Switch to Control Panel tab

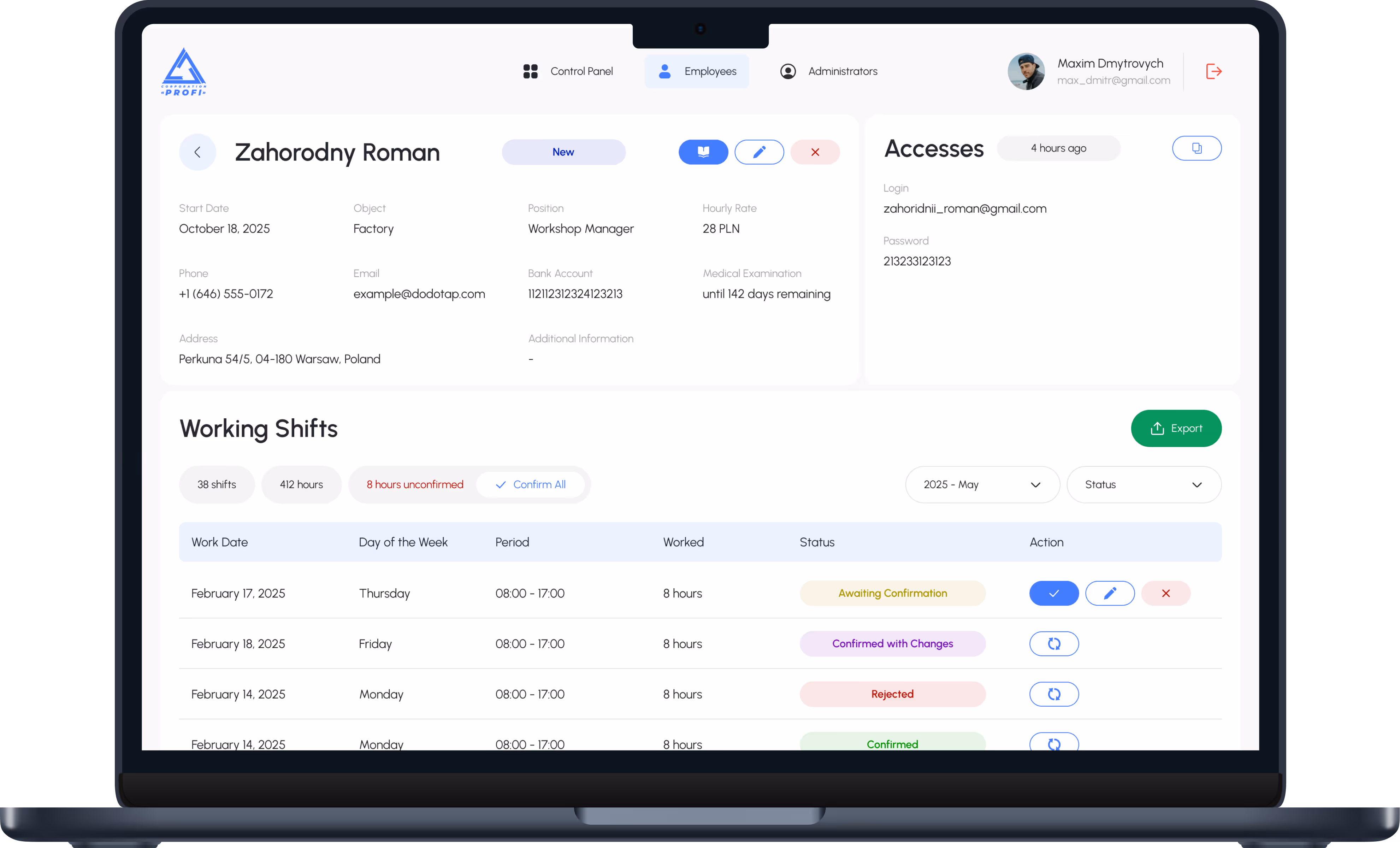[x=568, y=71]
